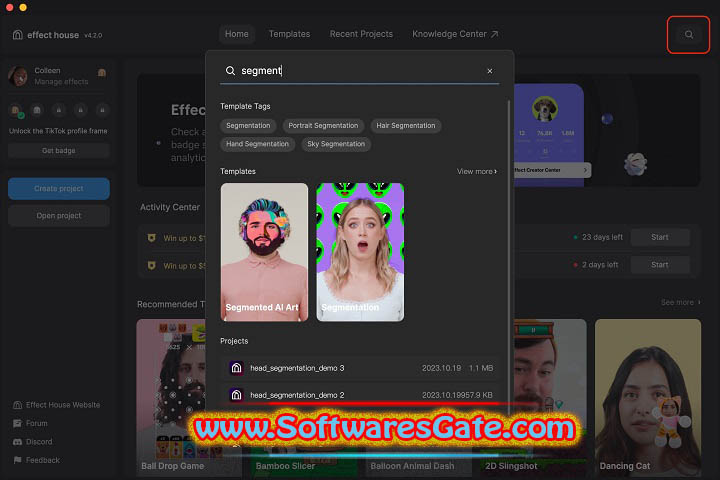The image size is (720, 480).
Task: Start the challenge with 2 days left
Action: click(x=659, y=265)
